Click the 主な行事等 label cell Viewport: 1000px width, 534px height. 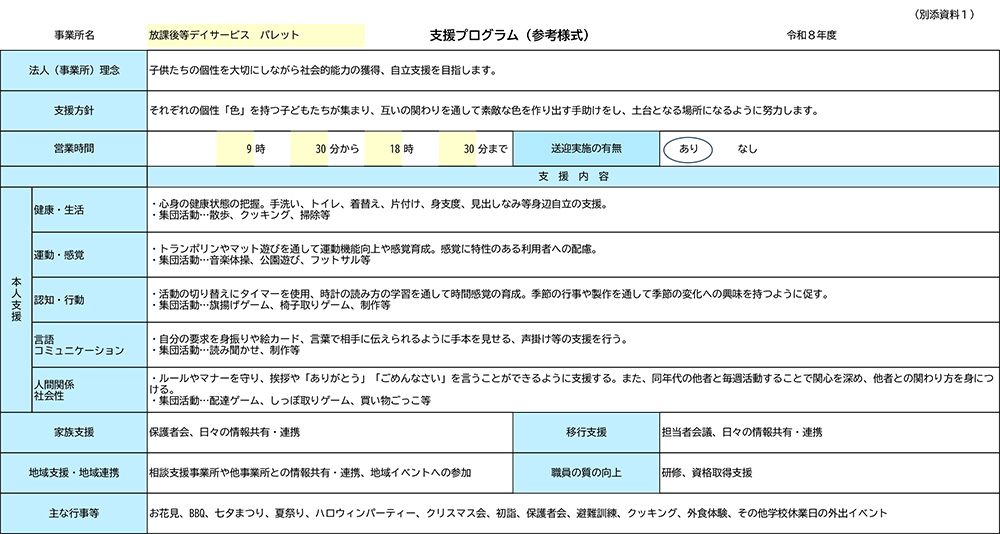74,513
